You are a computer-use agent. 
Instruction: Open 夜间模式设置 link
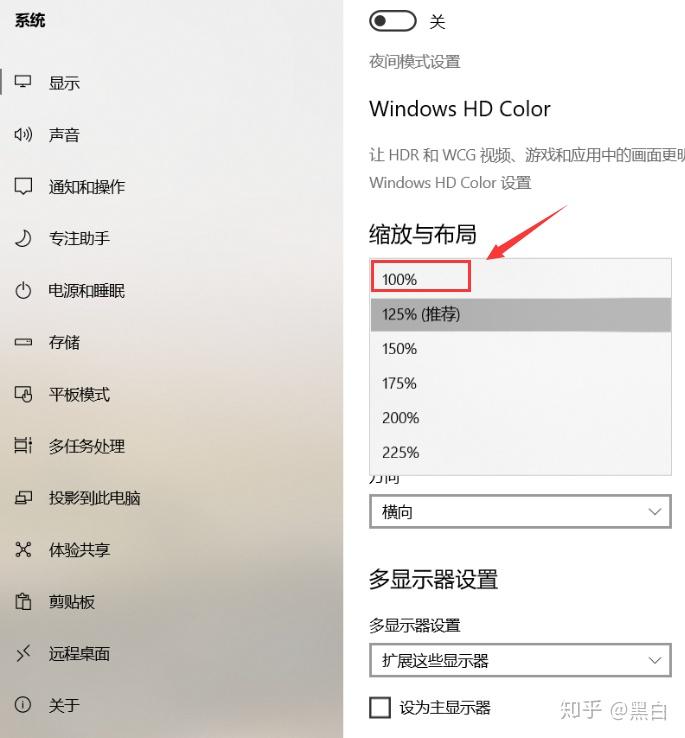[415, 62]
